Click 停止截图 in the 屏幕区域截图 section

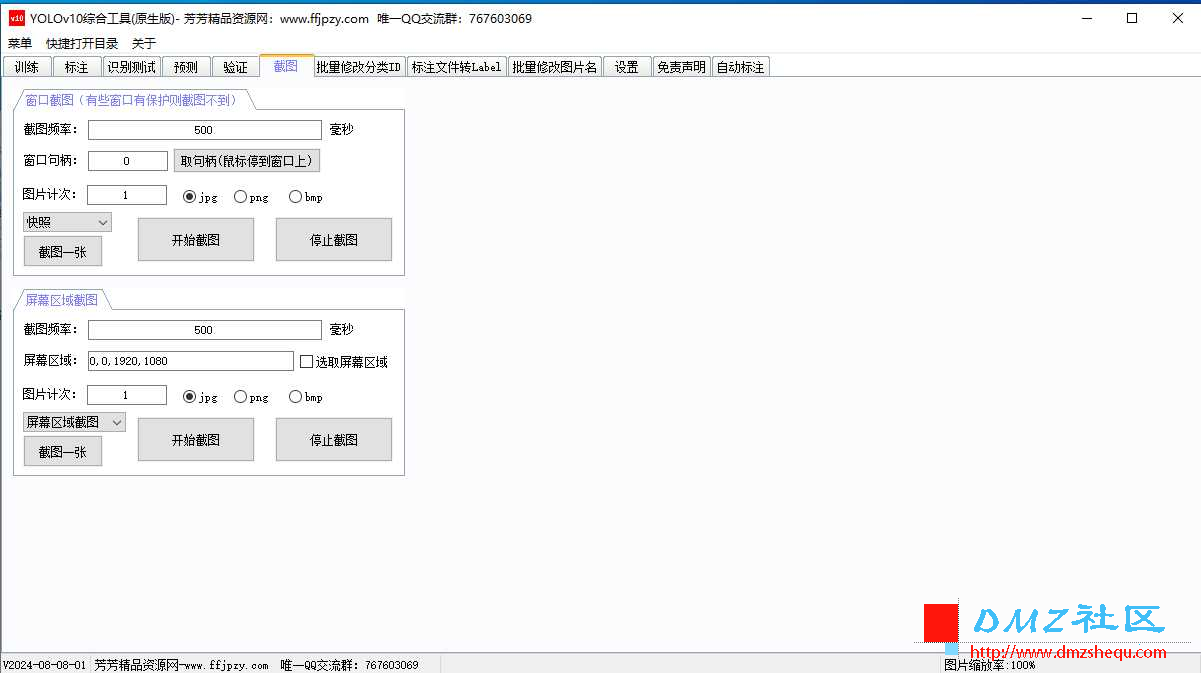334,440
